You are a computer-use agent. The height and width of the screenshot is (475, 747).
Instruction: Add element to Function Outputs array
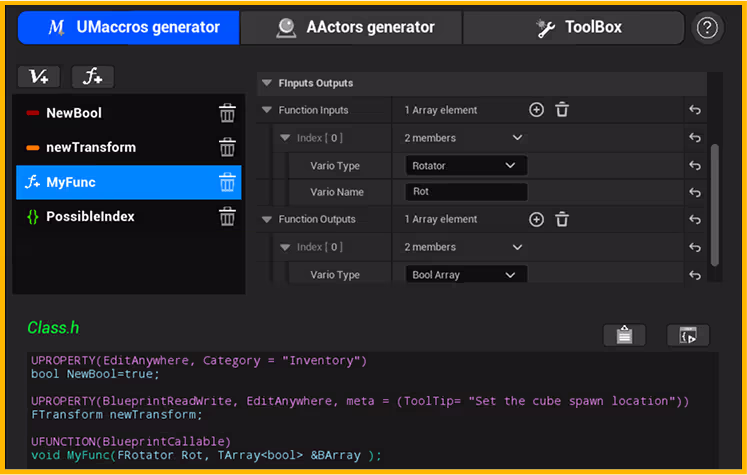pyautogui.click(x=536, y=220)
